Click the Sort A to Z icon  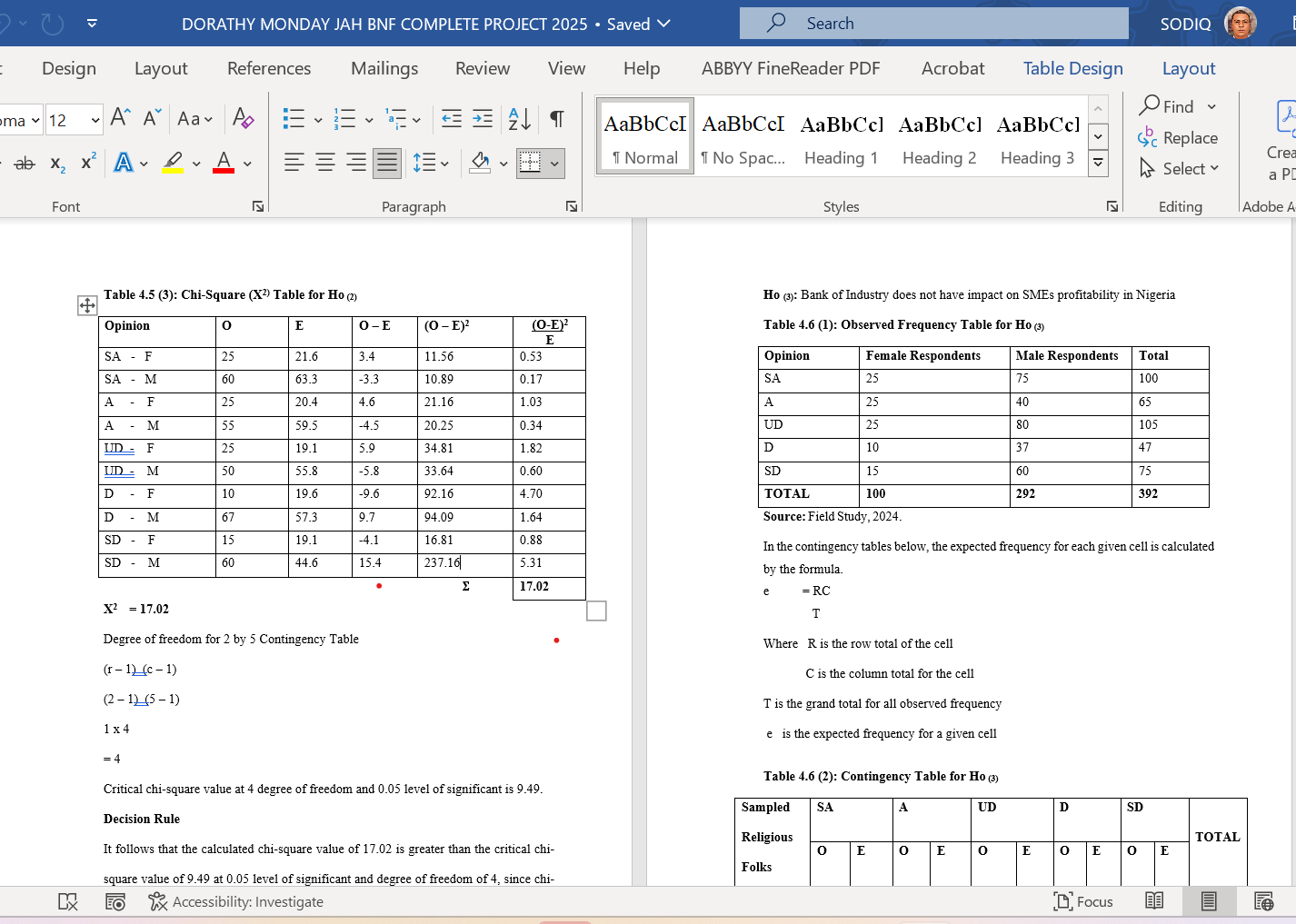519,118
